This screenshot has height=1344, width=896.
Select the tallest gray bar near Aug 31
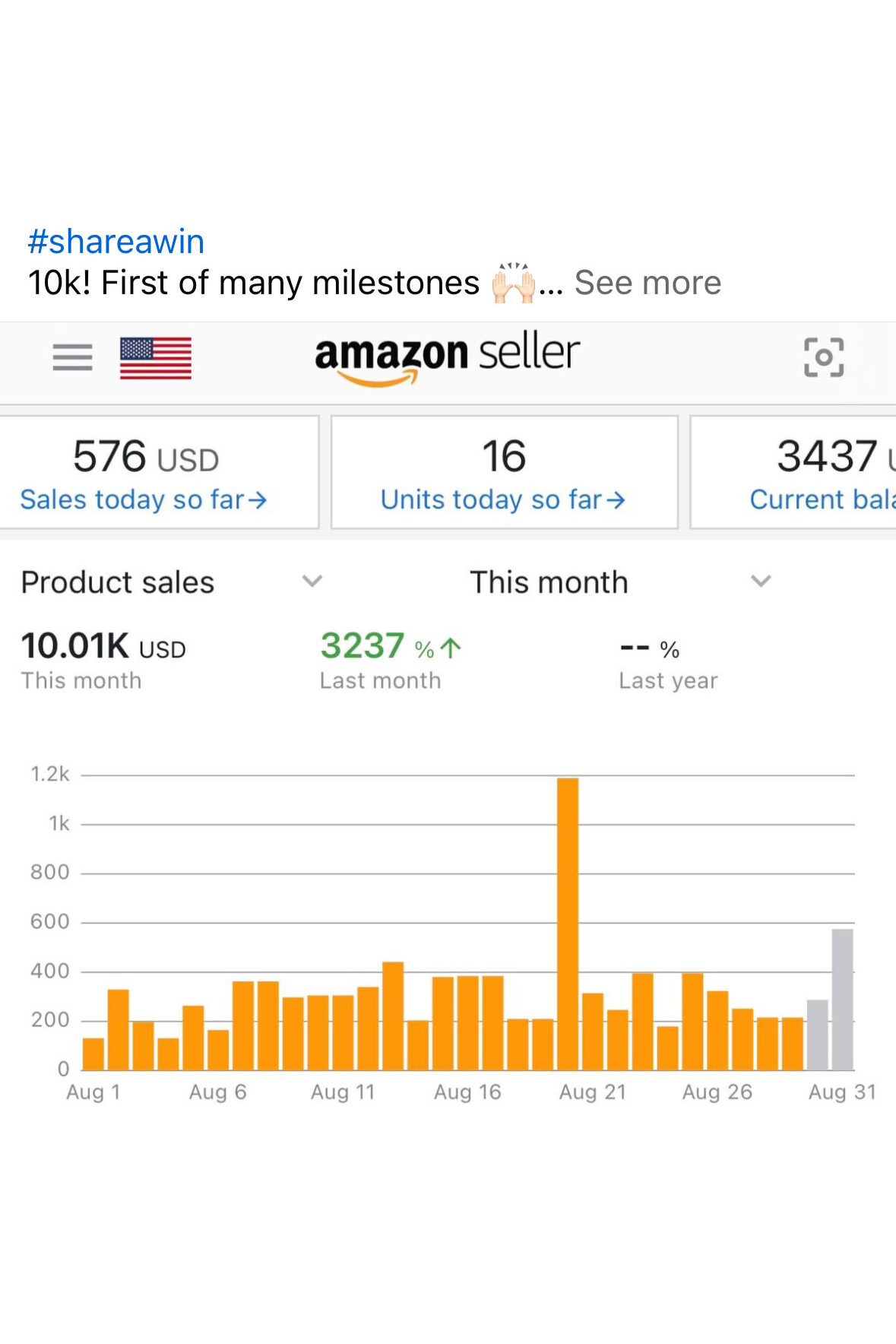pos(842,998)
